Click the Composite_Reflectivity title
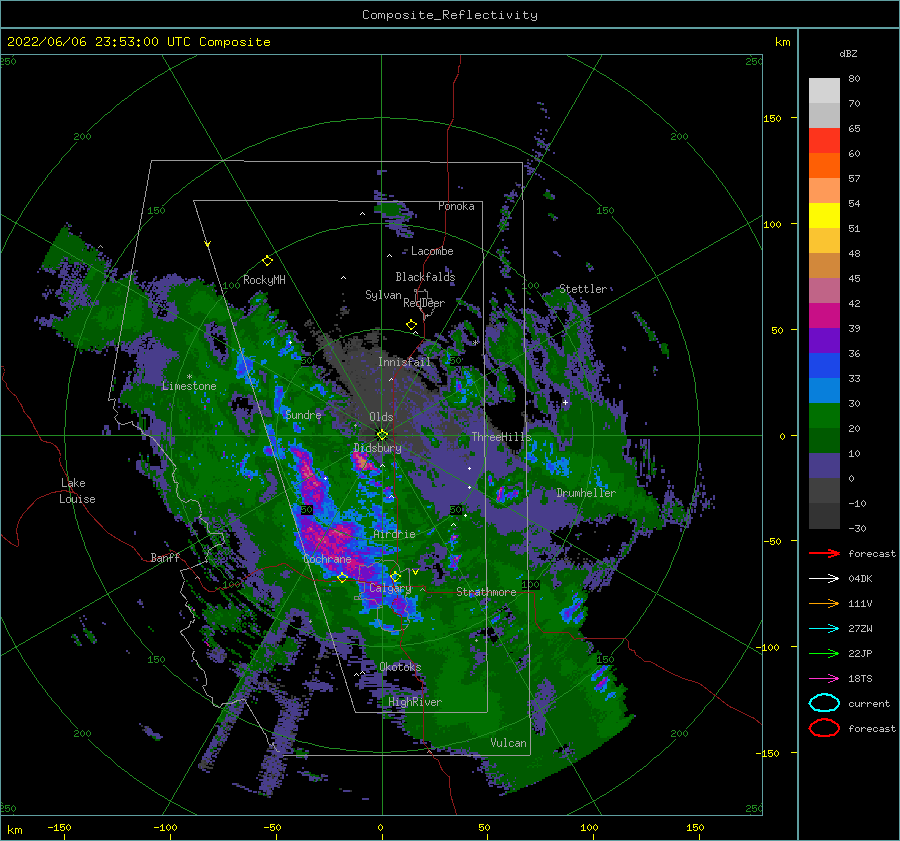900x841 pixels. [449, 15]
